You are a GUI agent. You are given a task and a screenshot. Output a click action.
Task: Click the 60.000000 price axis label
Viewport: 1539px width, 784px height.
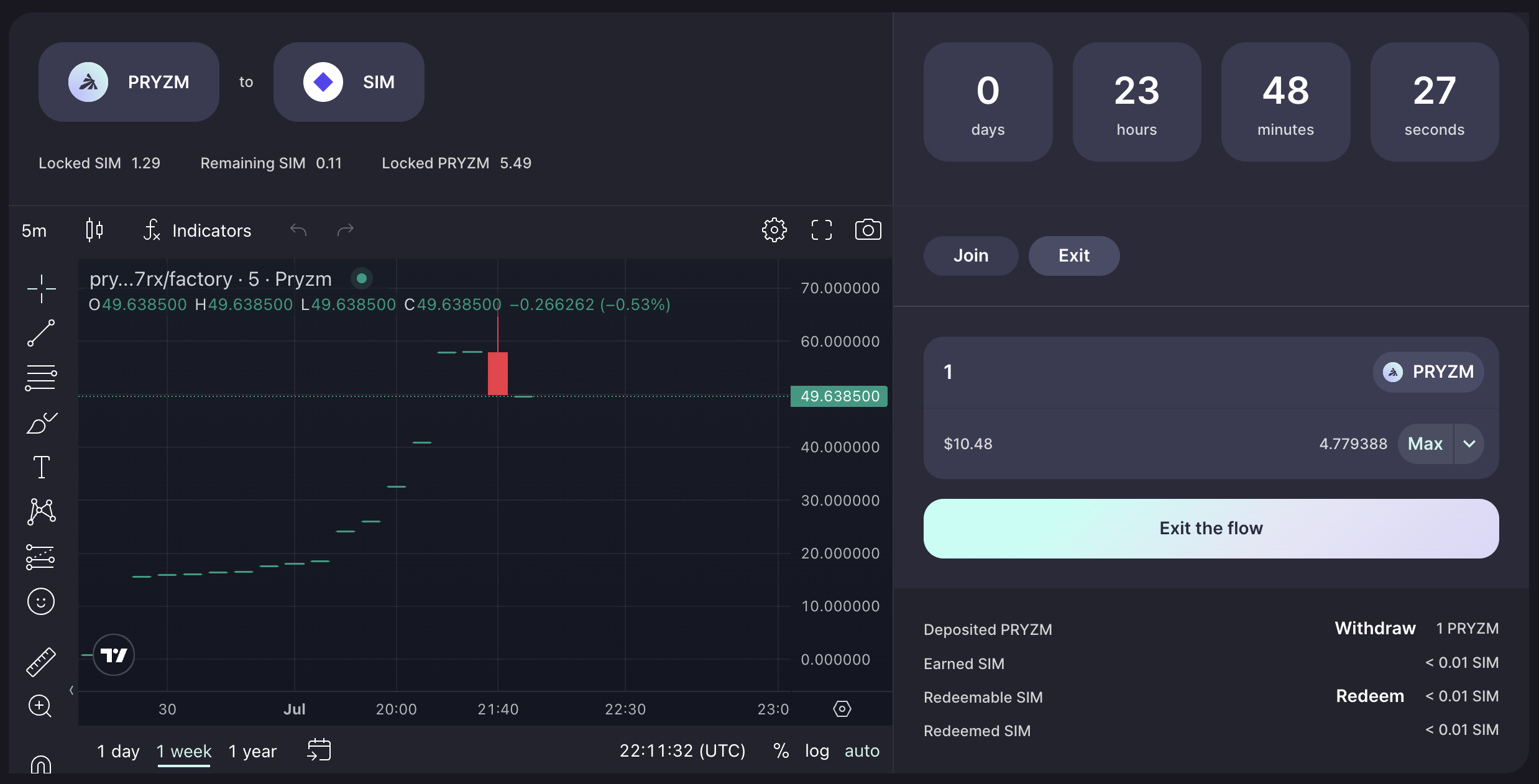[840, 342]
